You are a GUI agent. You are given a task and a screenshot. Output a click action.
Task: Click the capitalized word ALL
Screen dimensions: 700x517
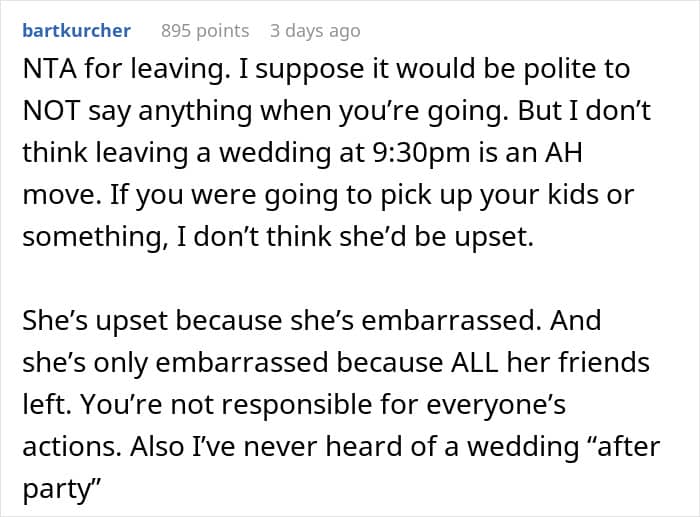coord(474,362)
